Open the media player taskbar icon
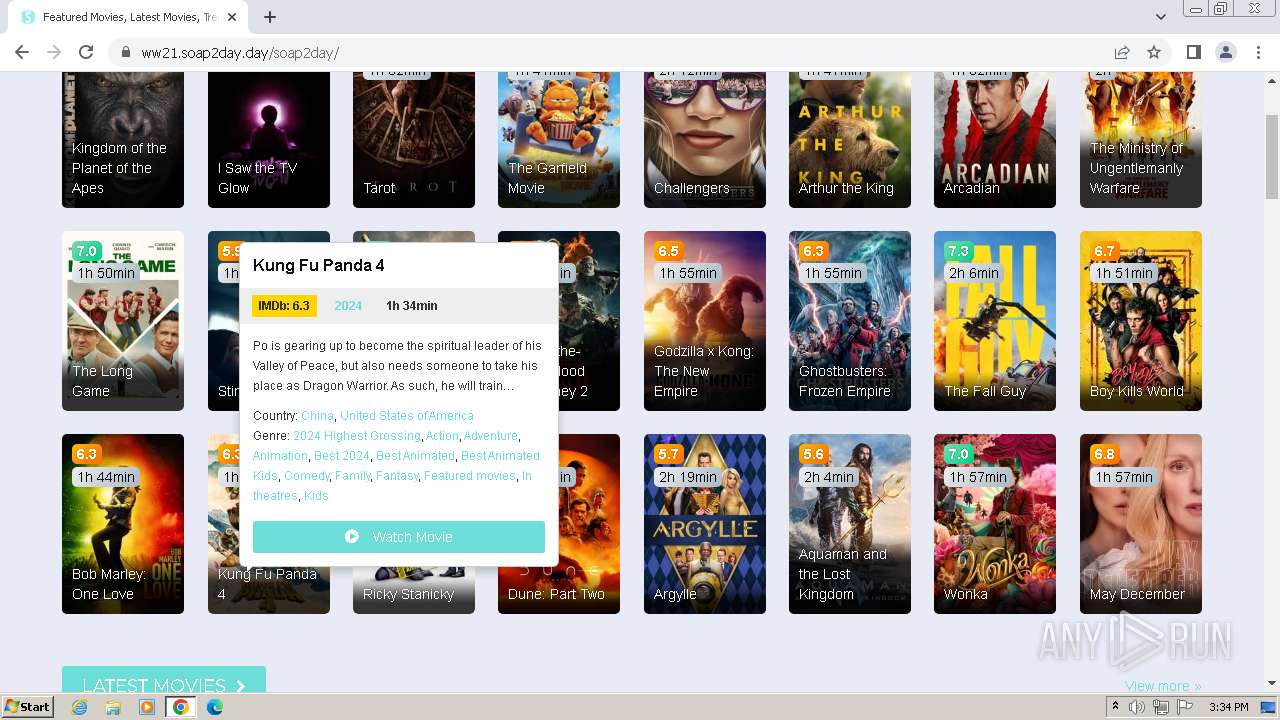1280x720 pixels. click(147, 707)
